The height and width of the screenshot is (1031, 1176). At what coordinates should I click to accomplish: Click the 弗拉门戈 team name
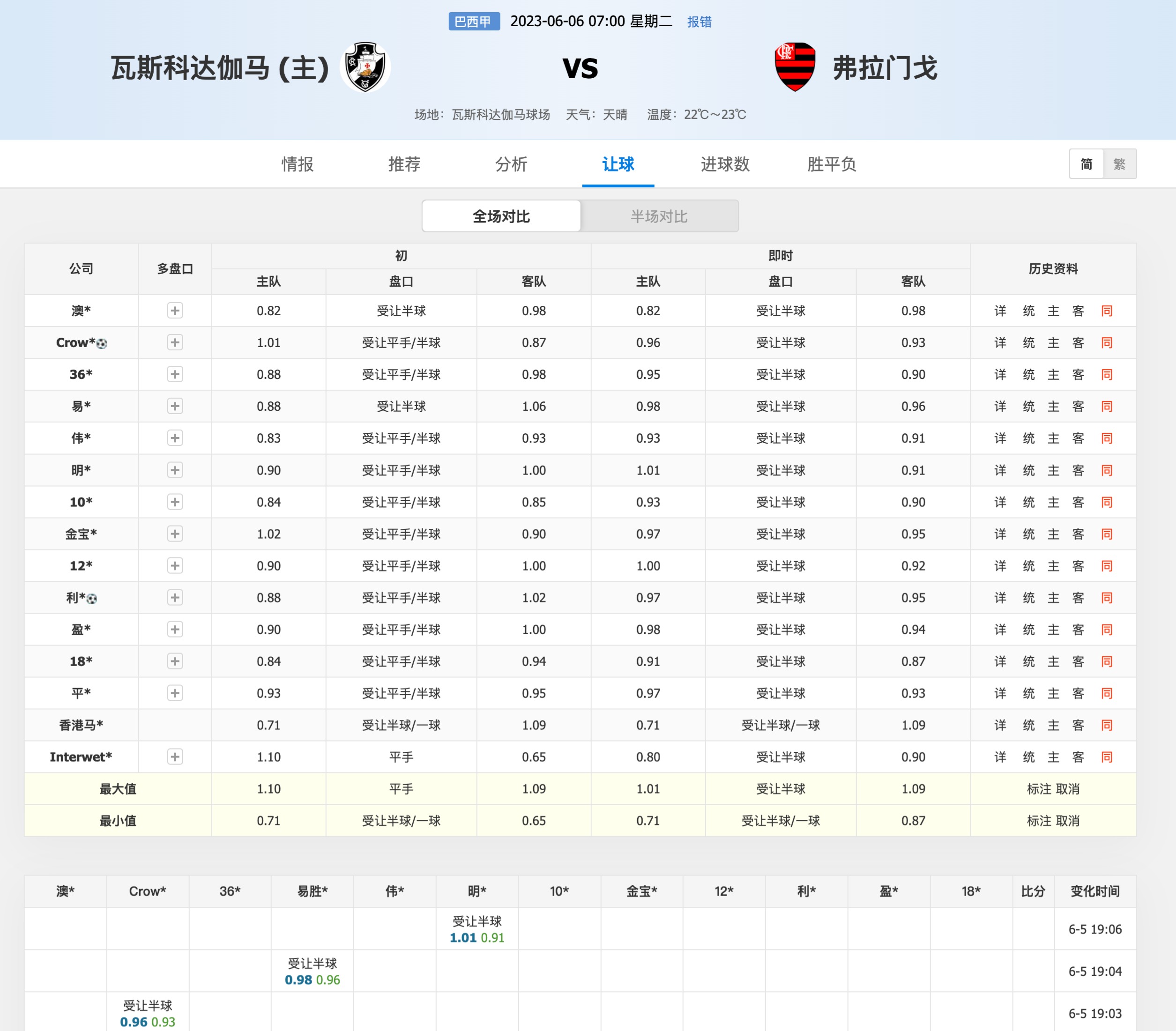tap(885, 68)
